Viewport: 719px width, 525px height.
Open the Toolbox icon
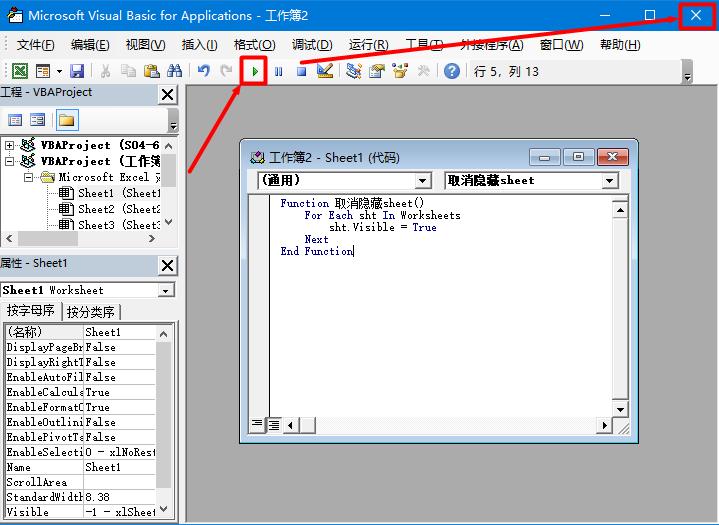pyautogui.click(x=423, y=71)
